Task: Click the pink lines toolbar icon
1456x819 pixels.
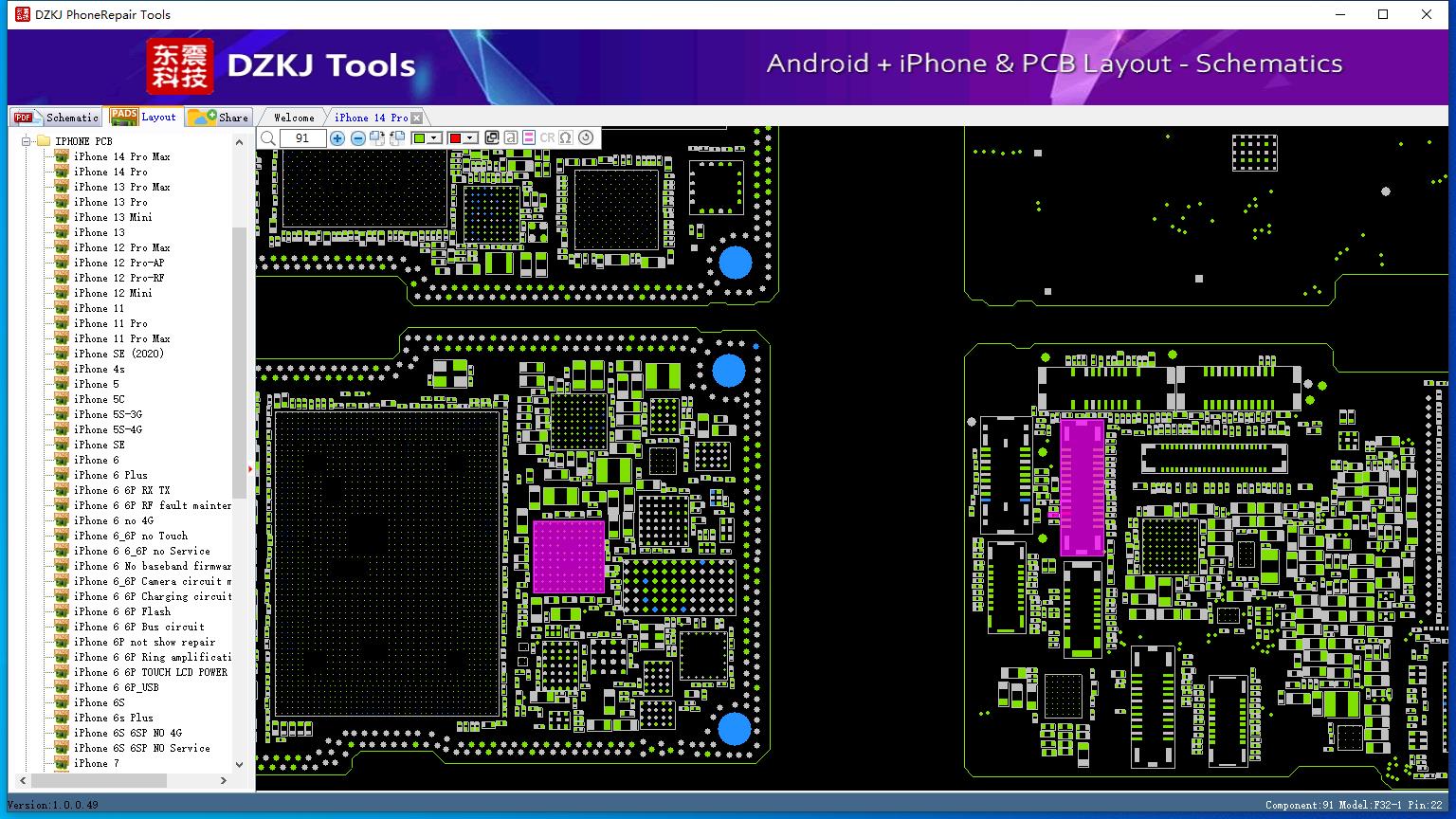Action: pos(529,138)
